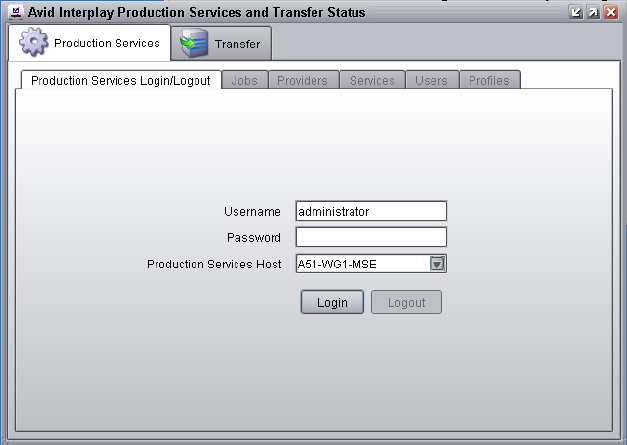The image size is (627, 445).
Task: Expand the Production Services Host dropdown arrow
Action: click(x=437, y=264)
